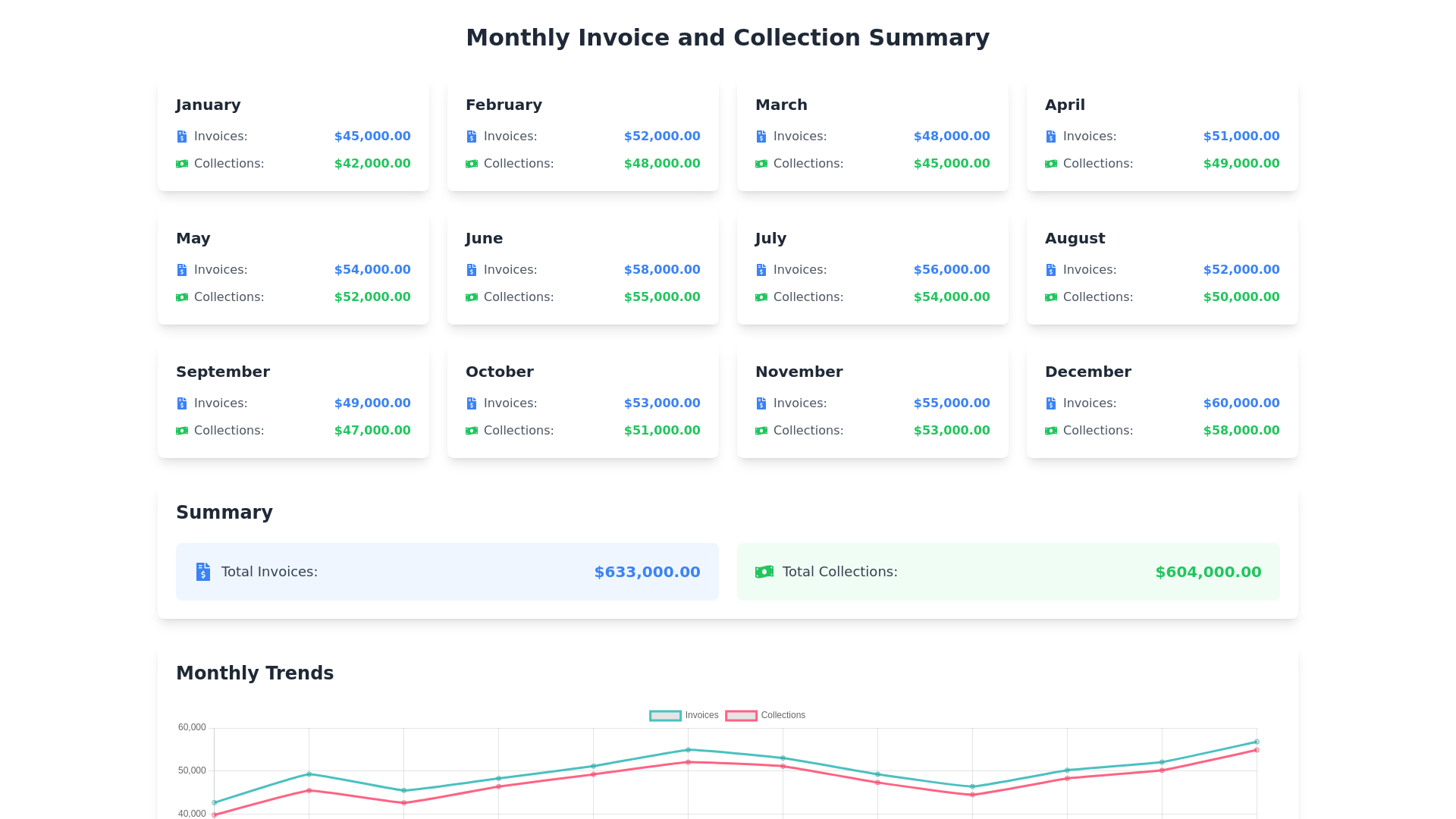The width and height of the screenshot is (1456, 819).
Task: Click the January invoice document icon
Action: (x=181, y=136)
